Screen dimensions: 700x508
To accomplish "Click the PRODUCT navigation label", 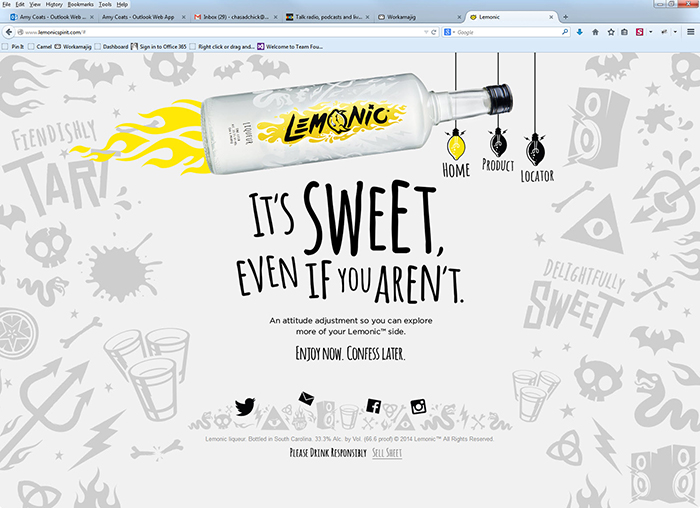I will 498,165.
